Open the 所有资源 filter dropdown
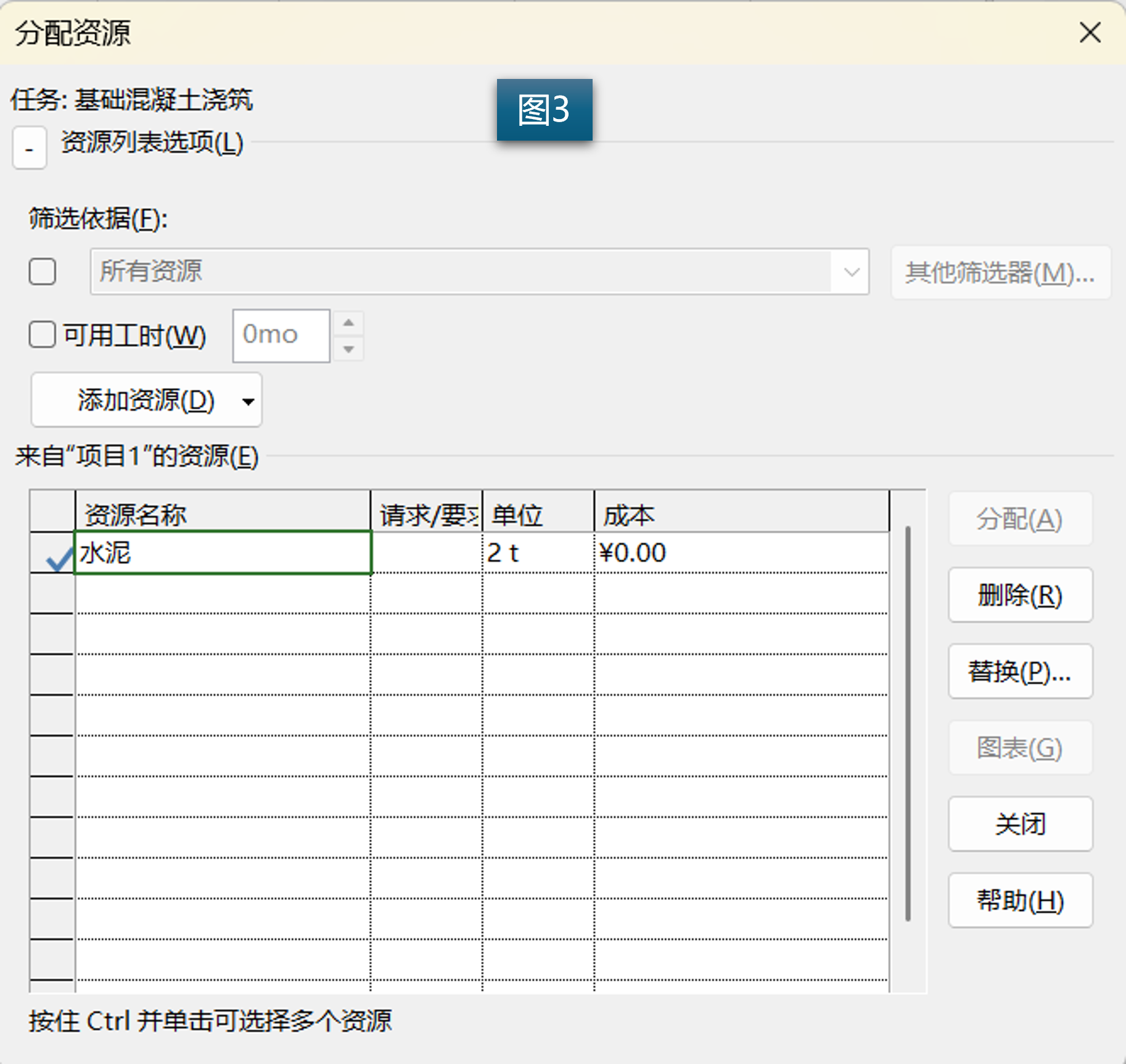The width and height of the screenshot is (1126, 1064). (851, 271)
